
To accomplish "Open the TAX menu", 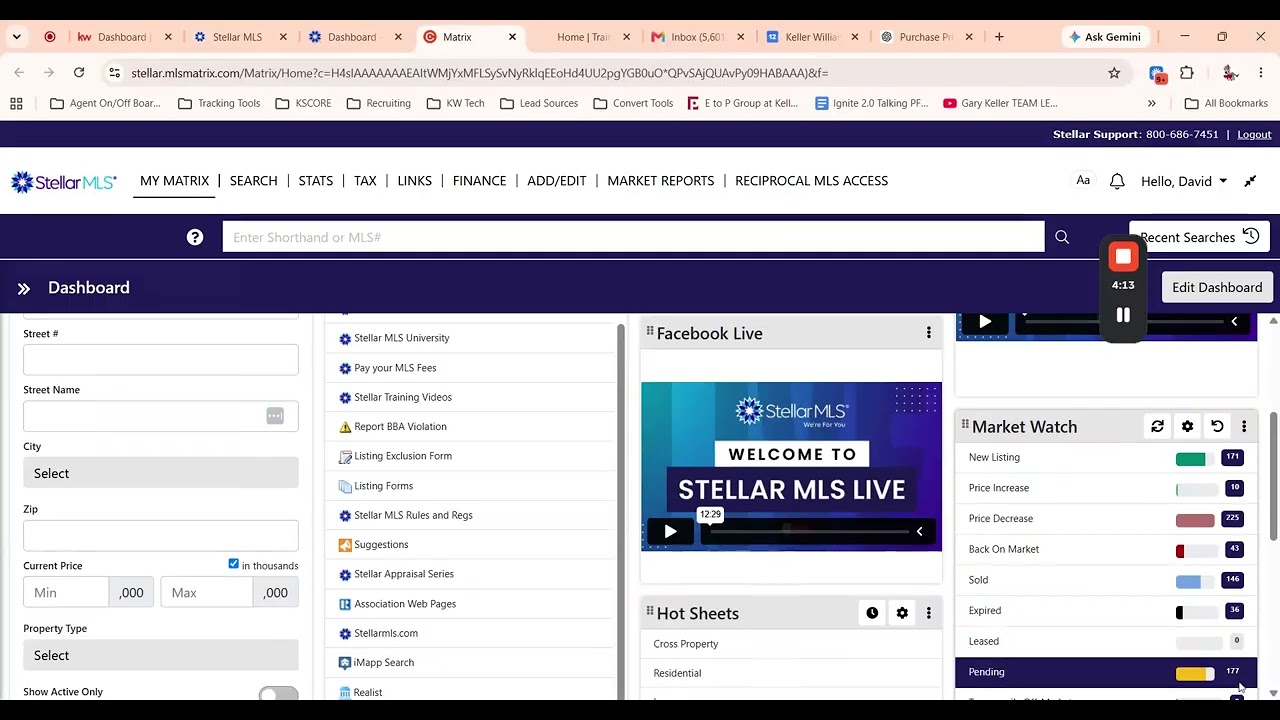I will (x=365, y=181).
